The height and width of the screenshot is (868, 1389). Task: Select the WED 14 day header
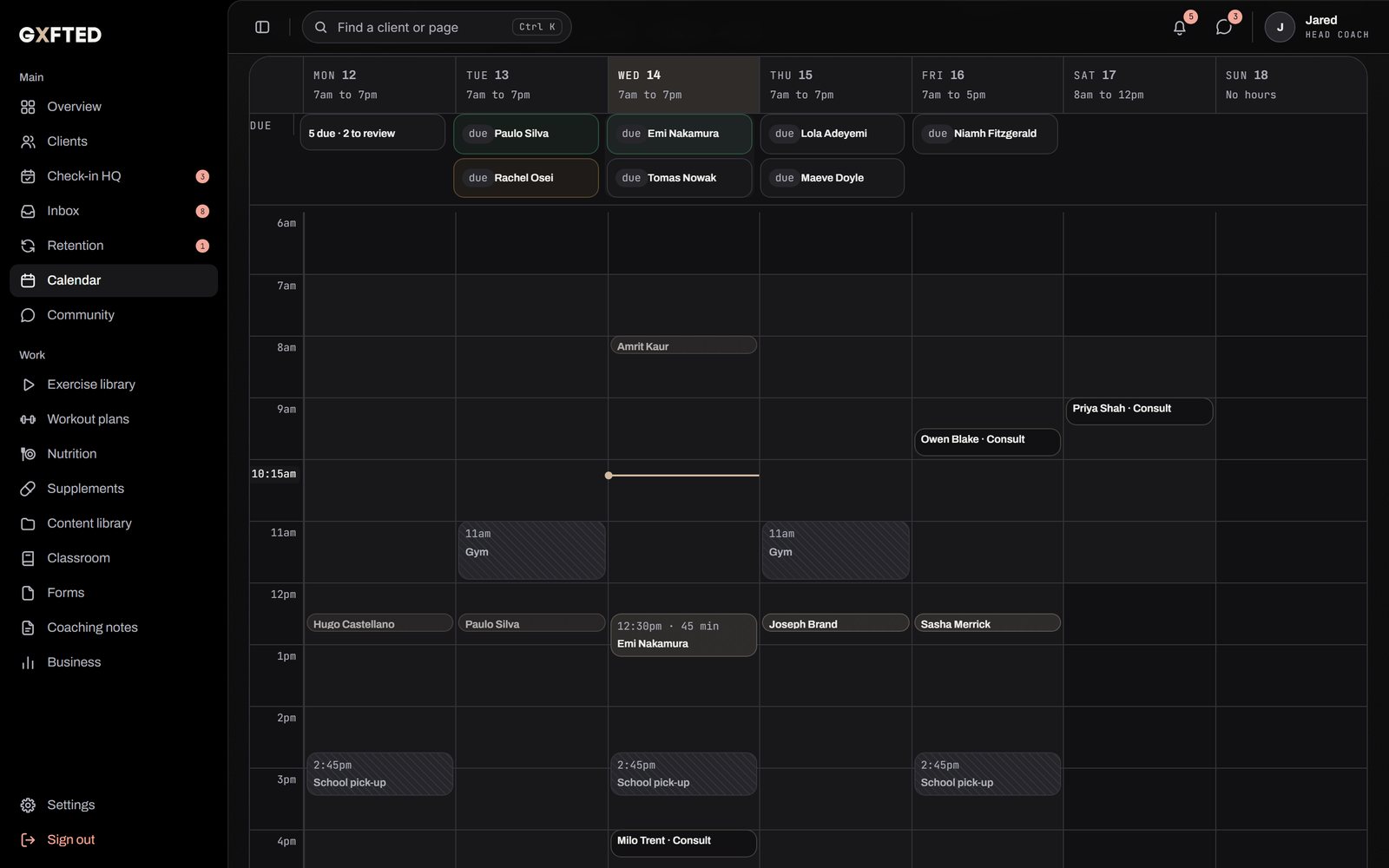point(683,84)
